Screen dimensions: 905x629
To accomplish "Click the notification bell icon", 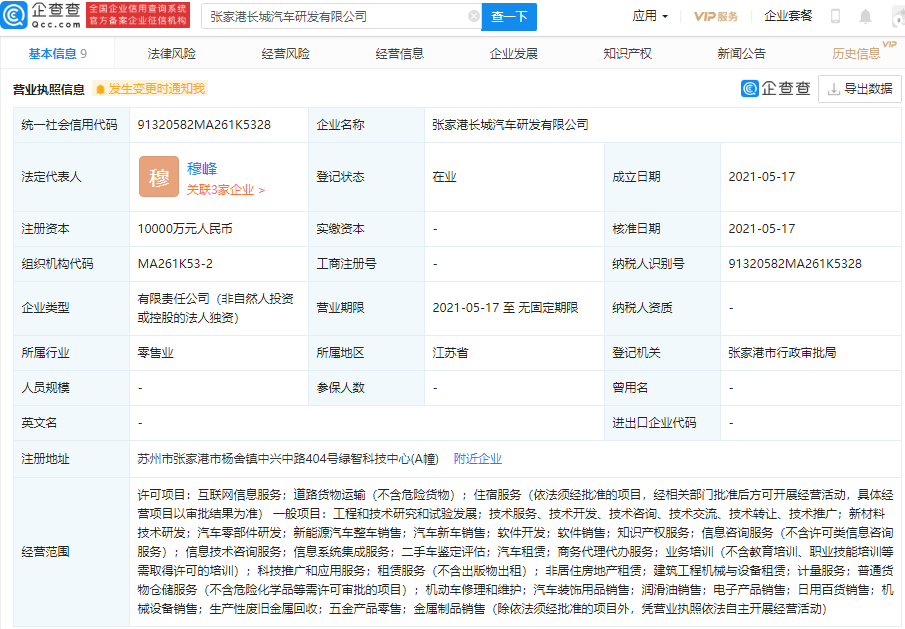I will click(864, 17).
